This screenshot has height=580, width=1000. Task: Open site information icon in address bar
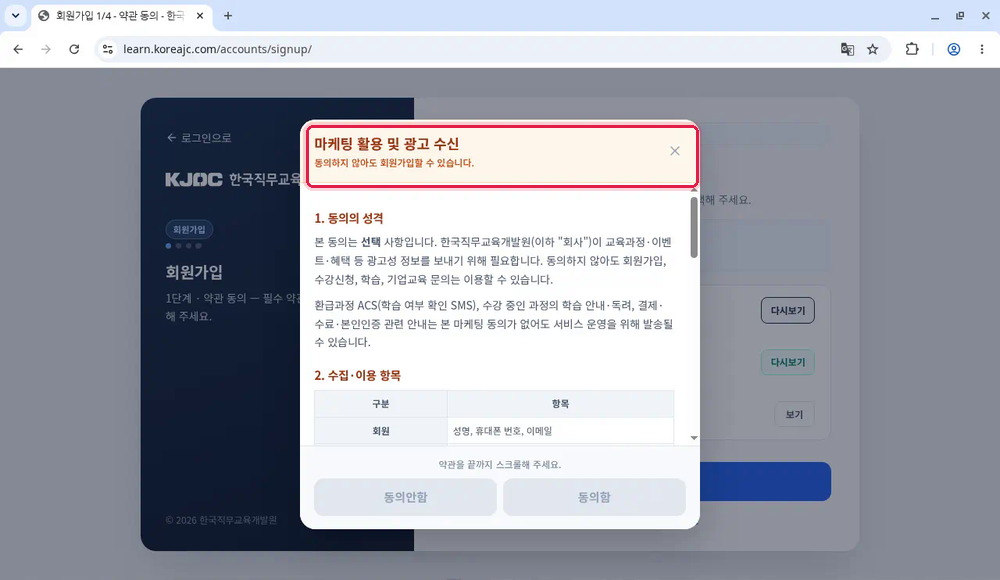108,49
